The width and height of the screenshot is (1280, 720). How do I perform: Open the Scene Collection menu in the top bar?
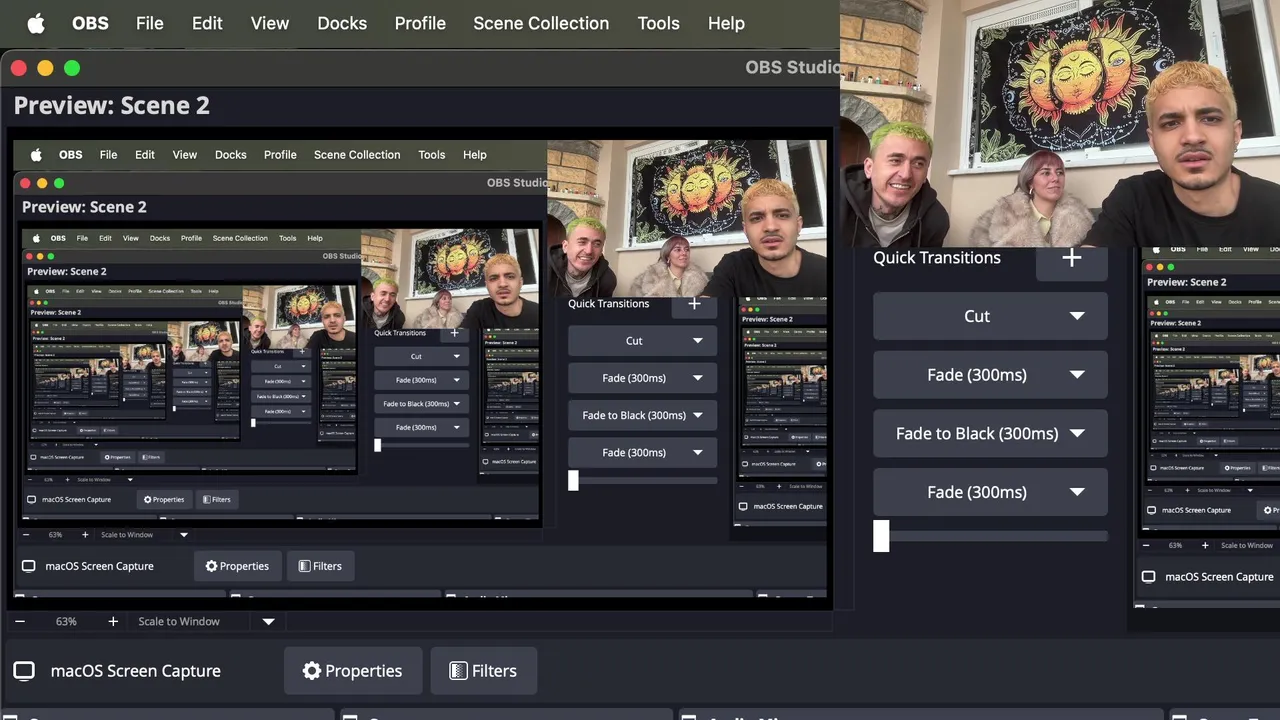tap(541, 23)
